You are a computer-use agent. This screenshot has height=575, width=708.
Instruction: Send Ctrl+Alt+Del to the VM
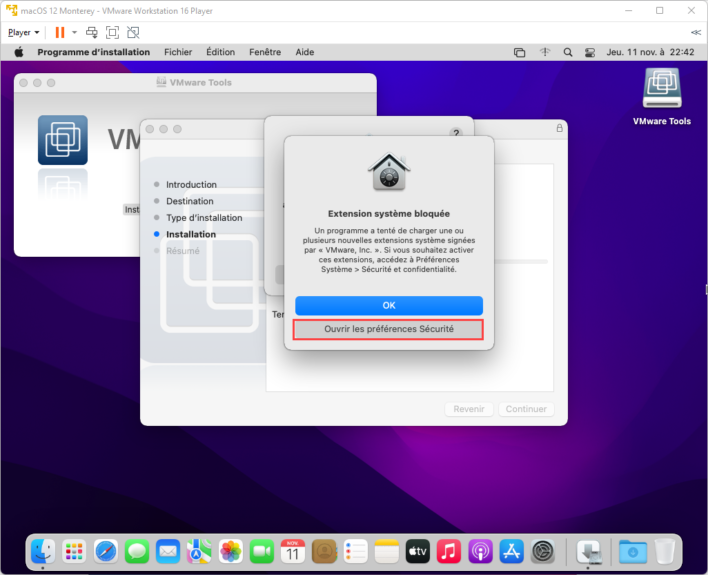[92, 33]
